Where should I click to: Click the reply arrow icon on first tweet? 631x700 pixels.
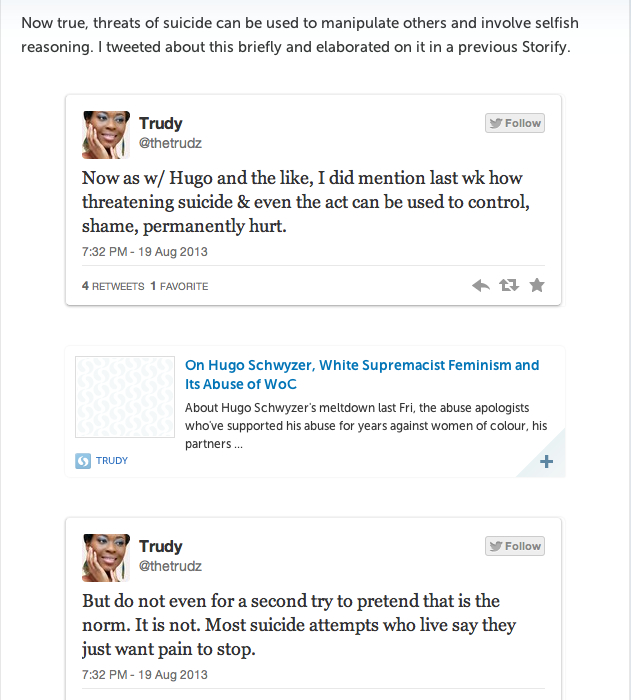481,286
